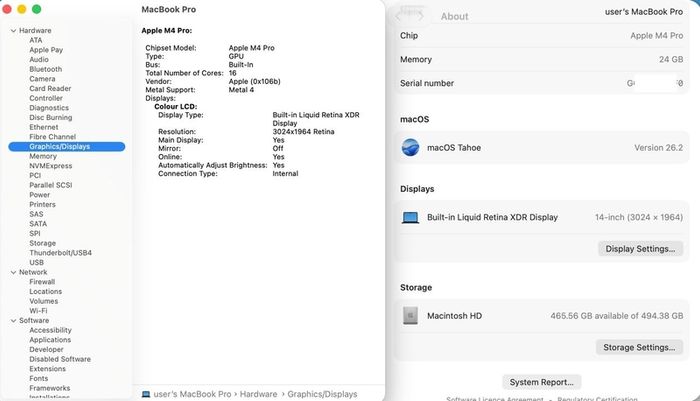Select Developer under Software
700x401 pixels.
(46, 350)
